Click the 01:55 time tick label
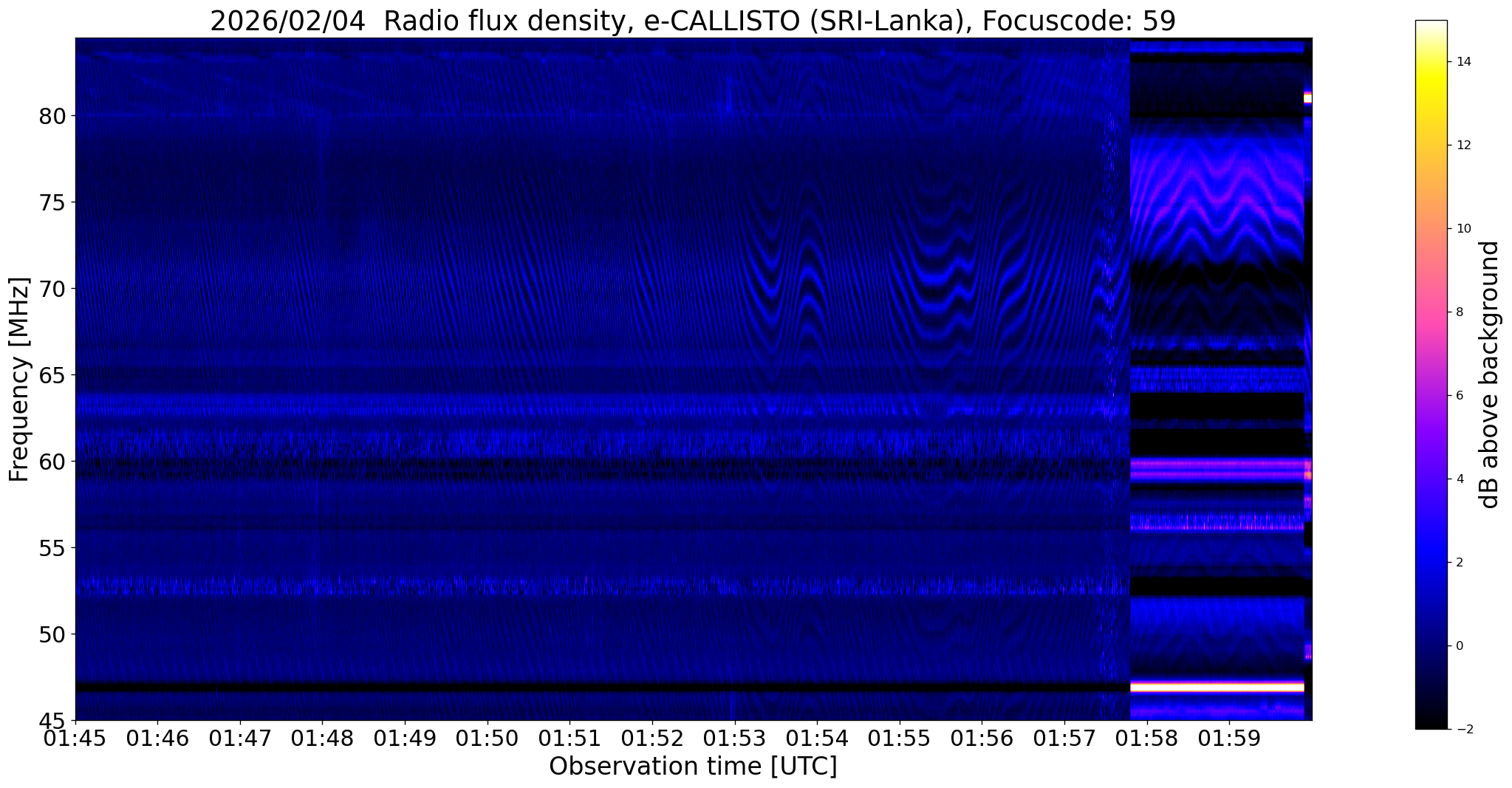This screenshot has height=788, width=1512. coord(899,738)
